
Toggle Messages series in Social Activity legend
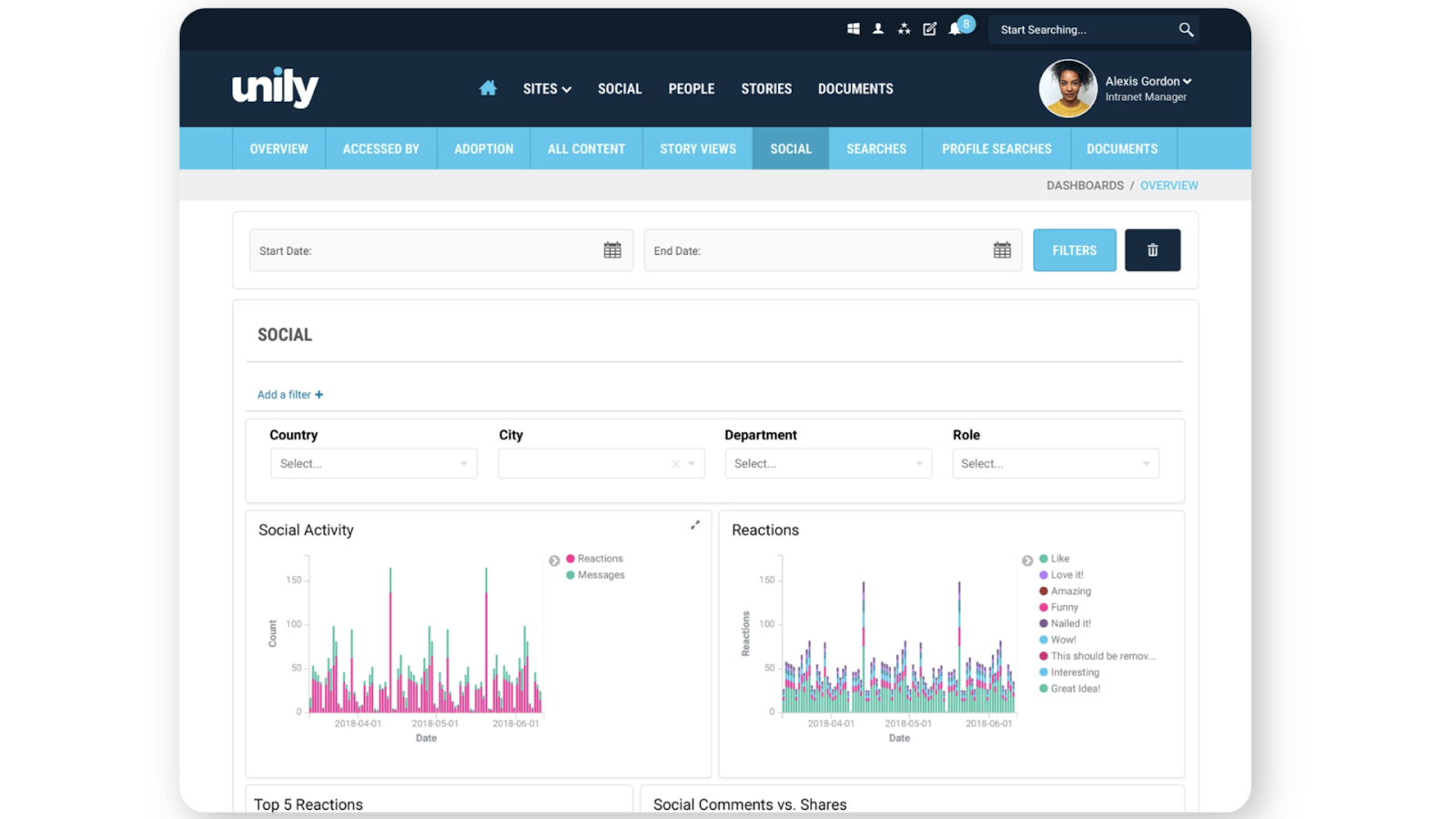595,575
